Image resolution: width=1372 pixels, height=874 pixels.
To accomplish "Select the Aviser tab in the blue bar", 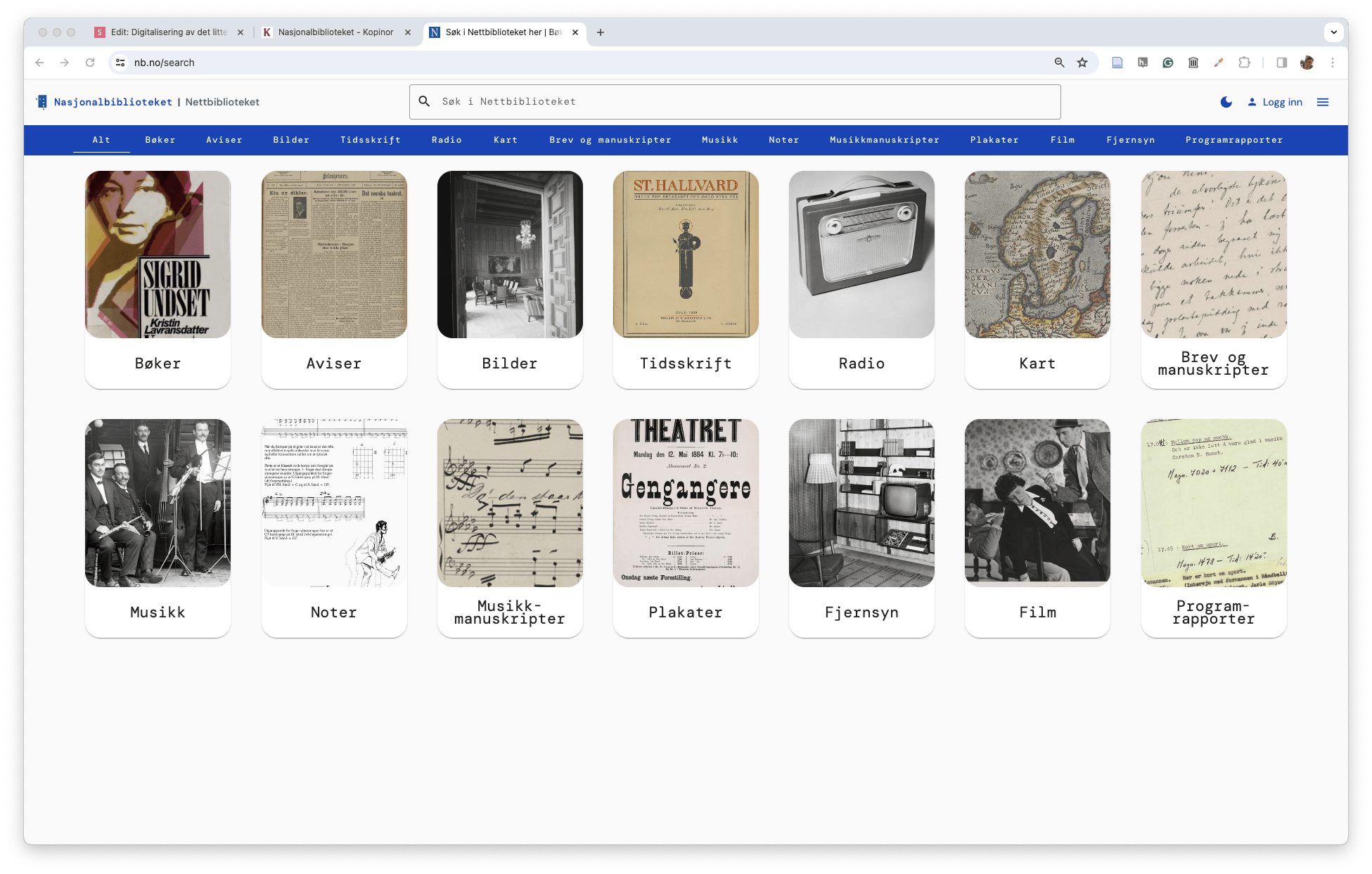I will tap(224, 140).
